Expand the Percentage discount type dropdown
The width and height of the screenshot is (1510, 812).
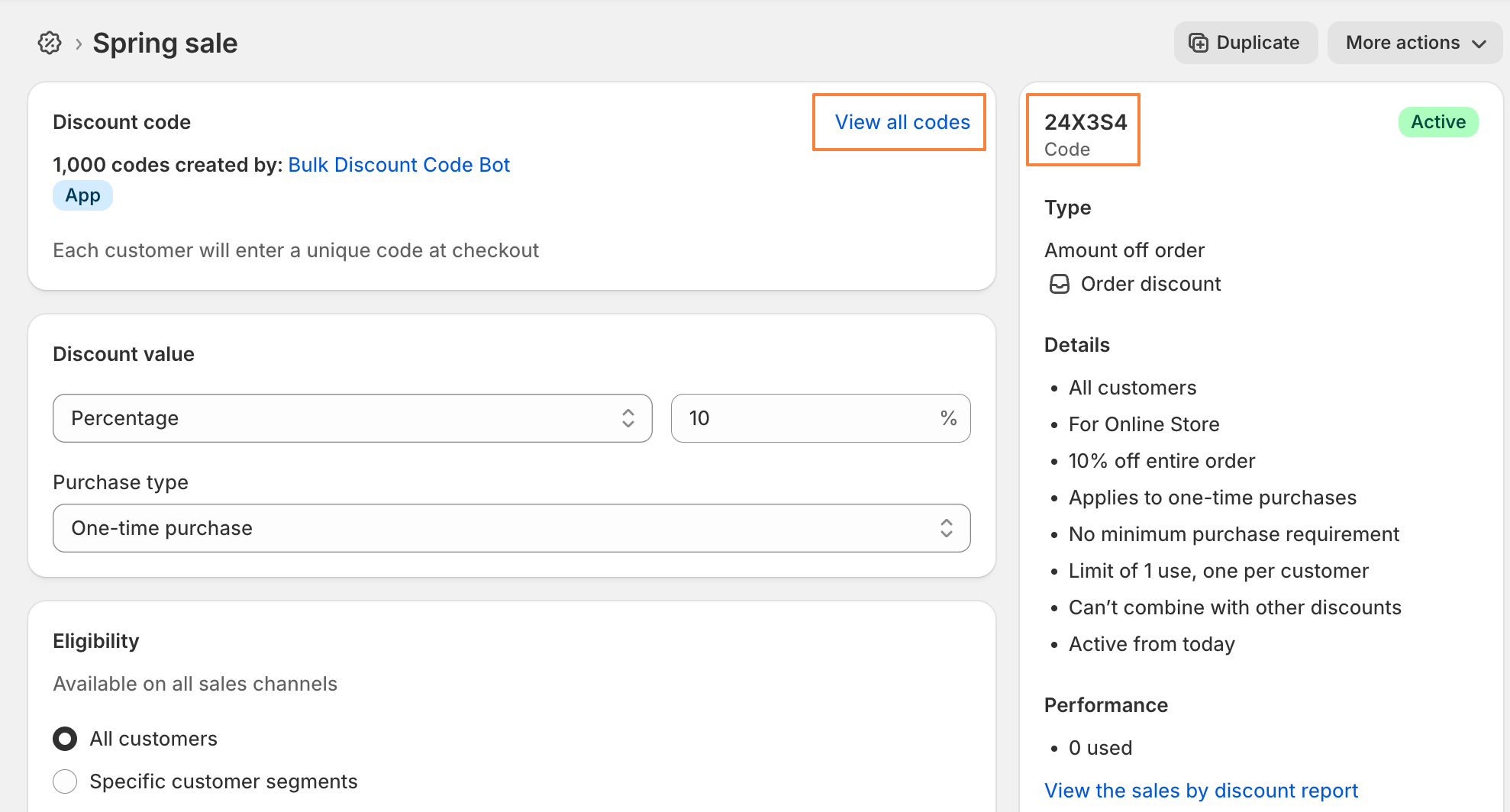tap(352, 418)
